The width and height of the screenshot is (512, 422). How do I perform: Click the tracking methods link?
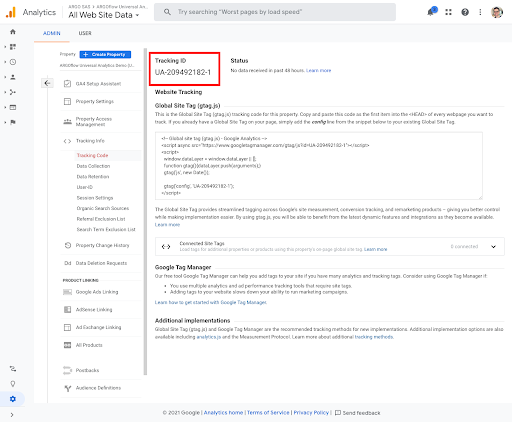(374, 337)
